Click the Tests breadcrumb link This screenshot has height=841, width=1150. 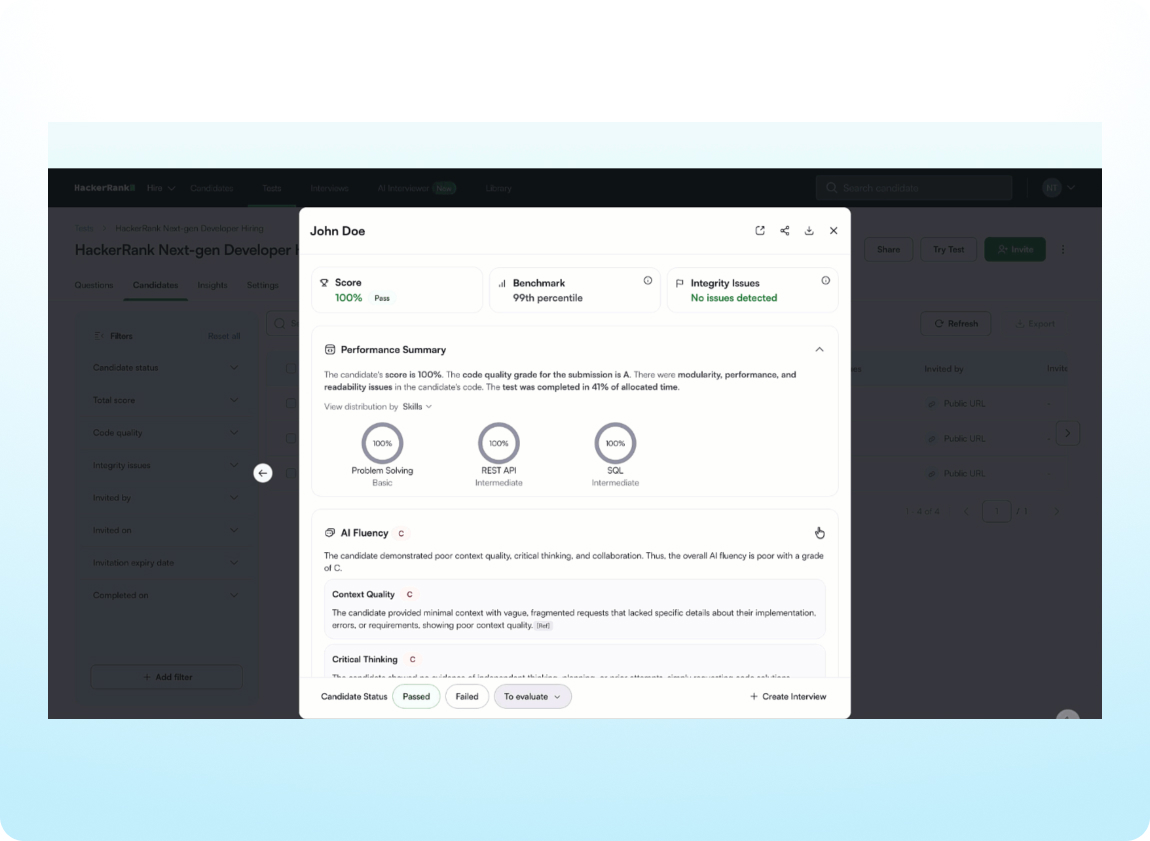[84, 229]
